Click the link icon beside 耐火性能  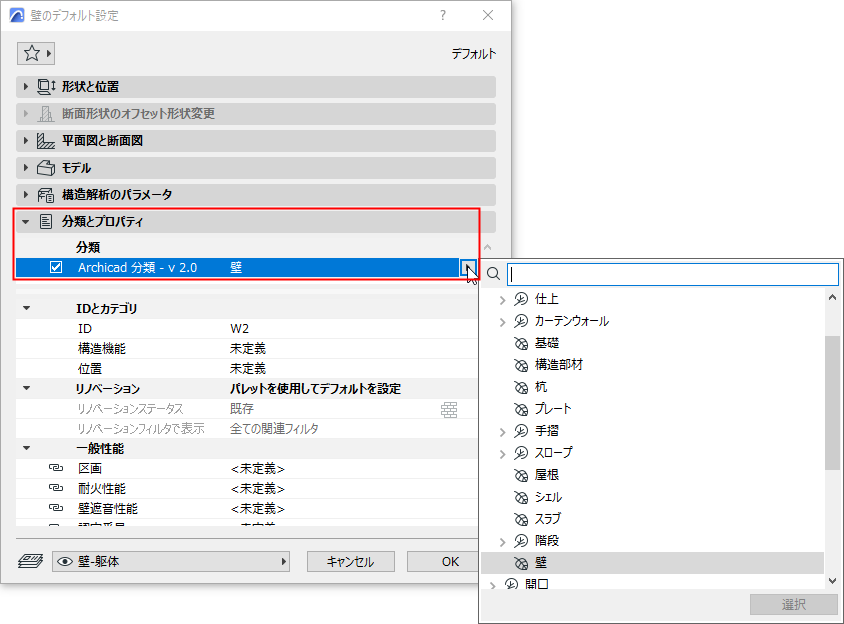tap(55, 488)
